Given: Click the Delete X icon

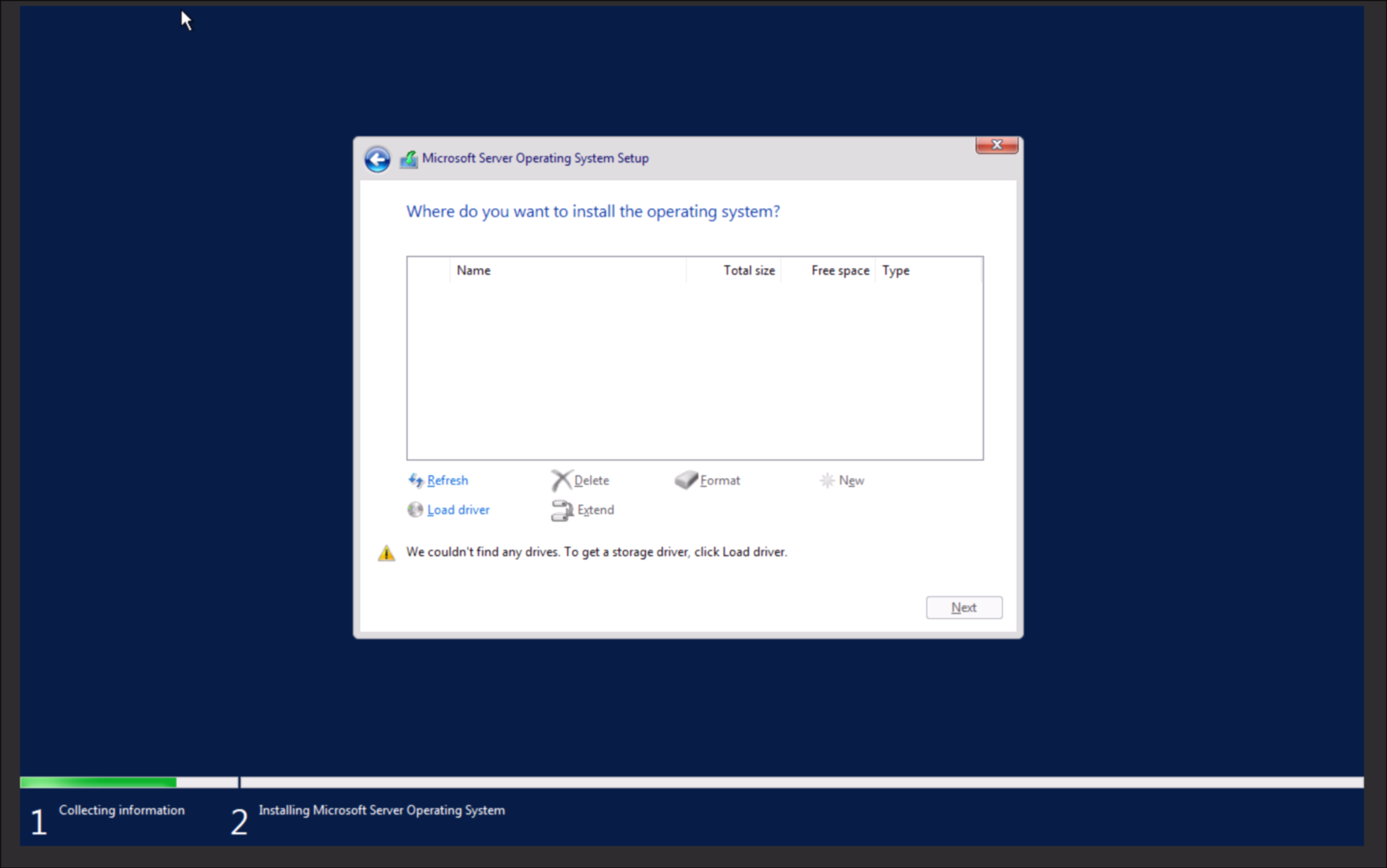Looking at the screenshot, I should coord(561,480).
